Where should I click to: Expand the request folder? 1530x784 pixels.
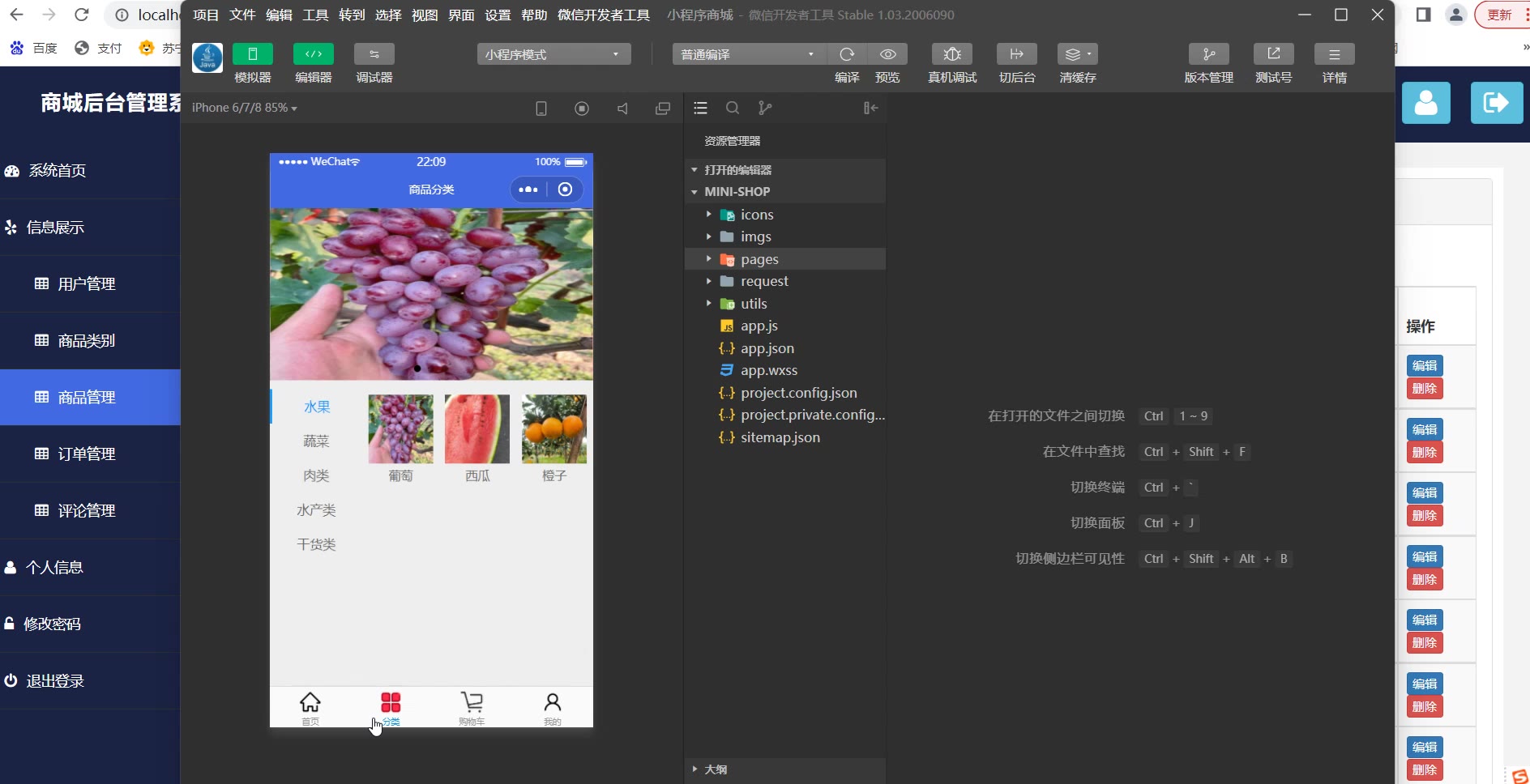click(x=785, y=281)
